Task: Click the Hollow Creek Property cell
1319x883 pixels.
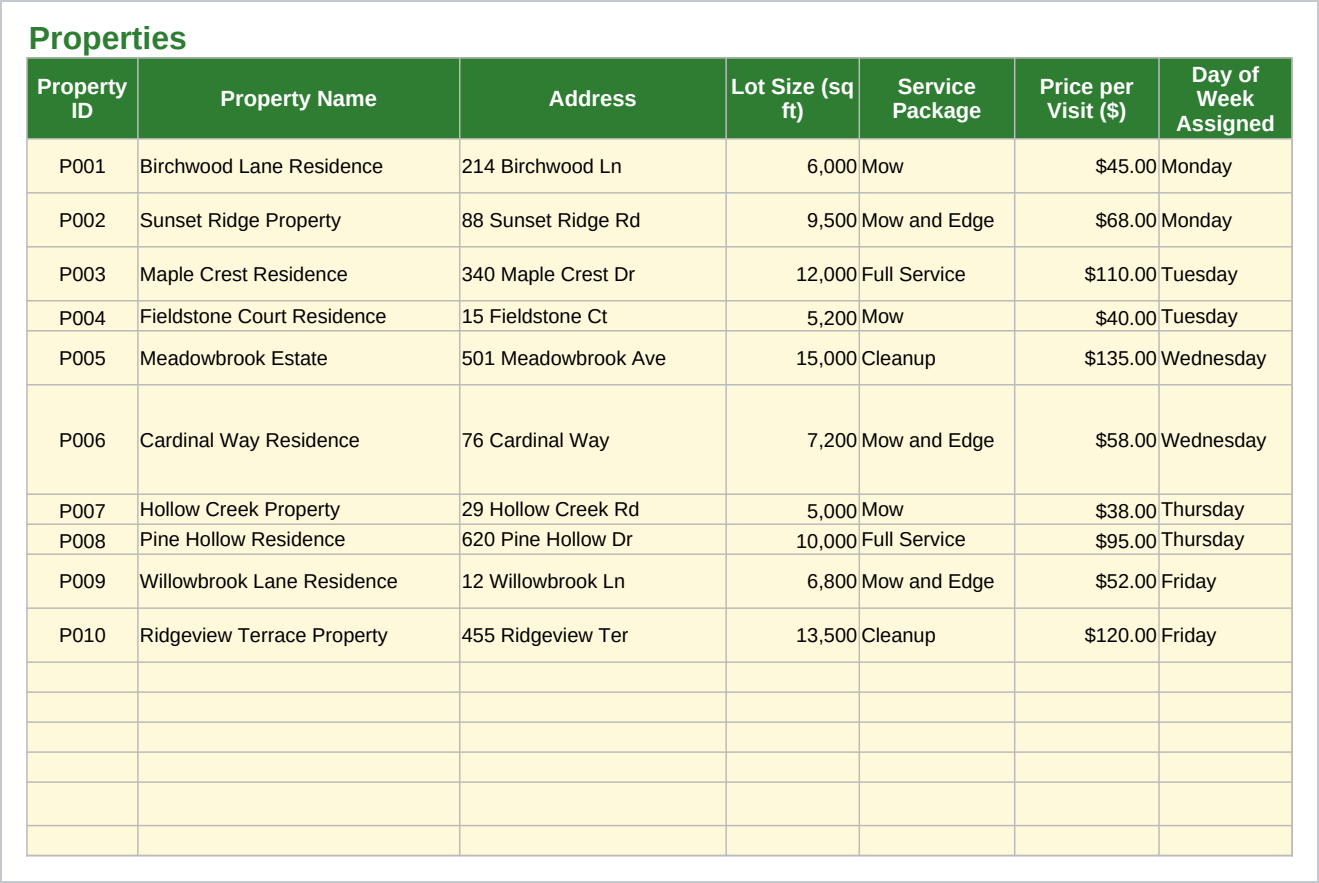Action: coord(299,510)
